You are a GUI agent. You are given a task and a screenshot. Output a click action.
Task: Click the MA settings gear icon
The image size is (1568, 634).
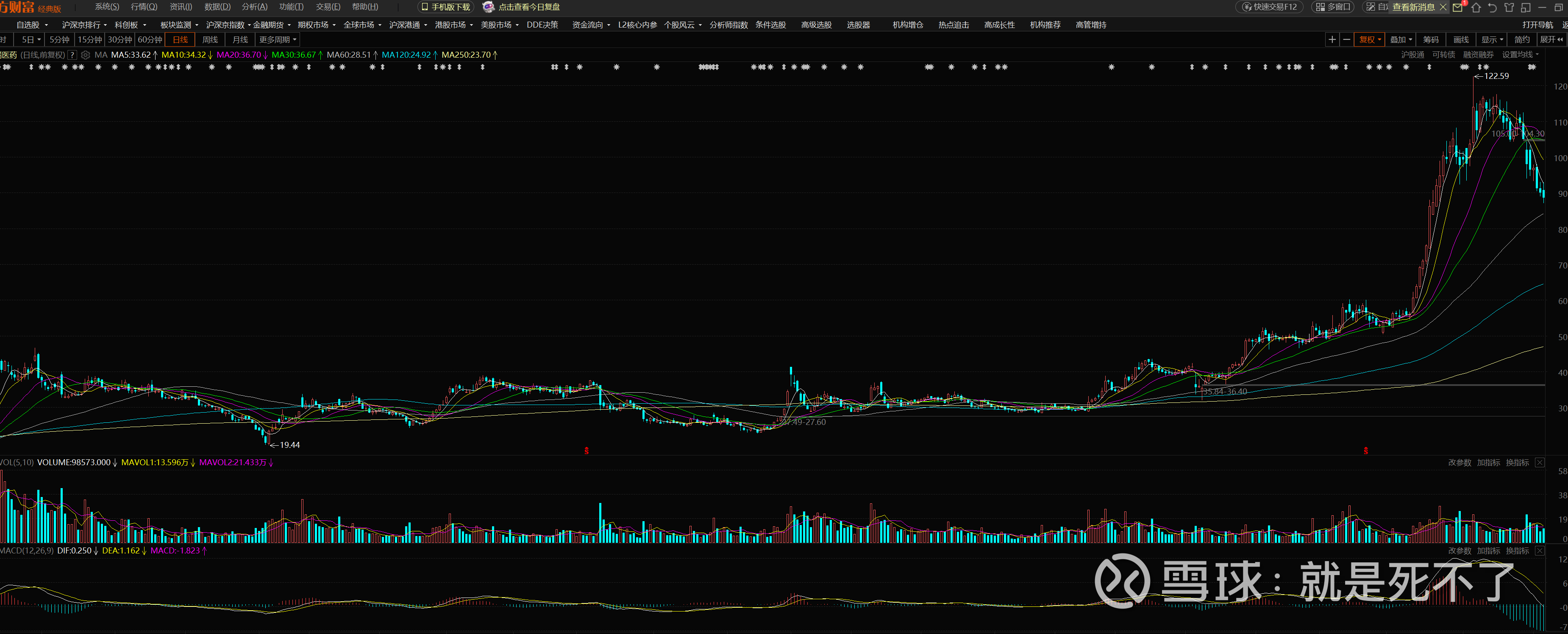pos(86,55)
